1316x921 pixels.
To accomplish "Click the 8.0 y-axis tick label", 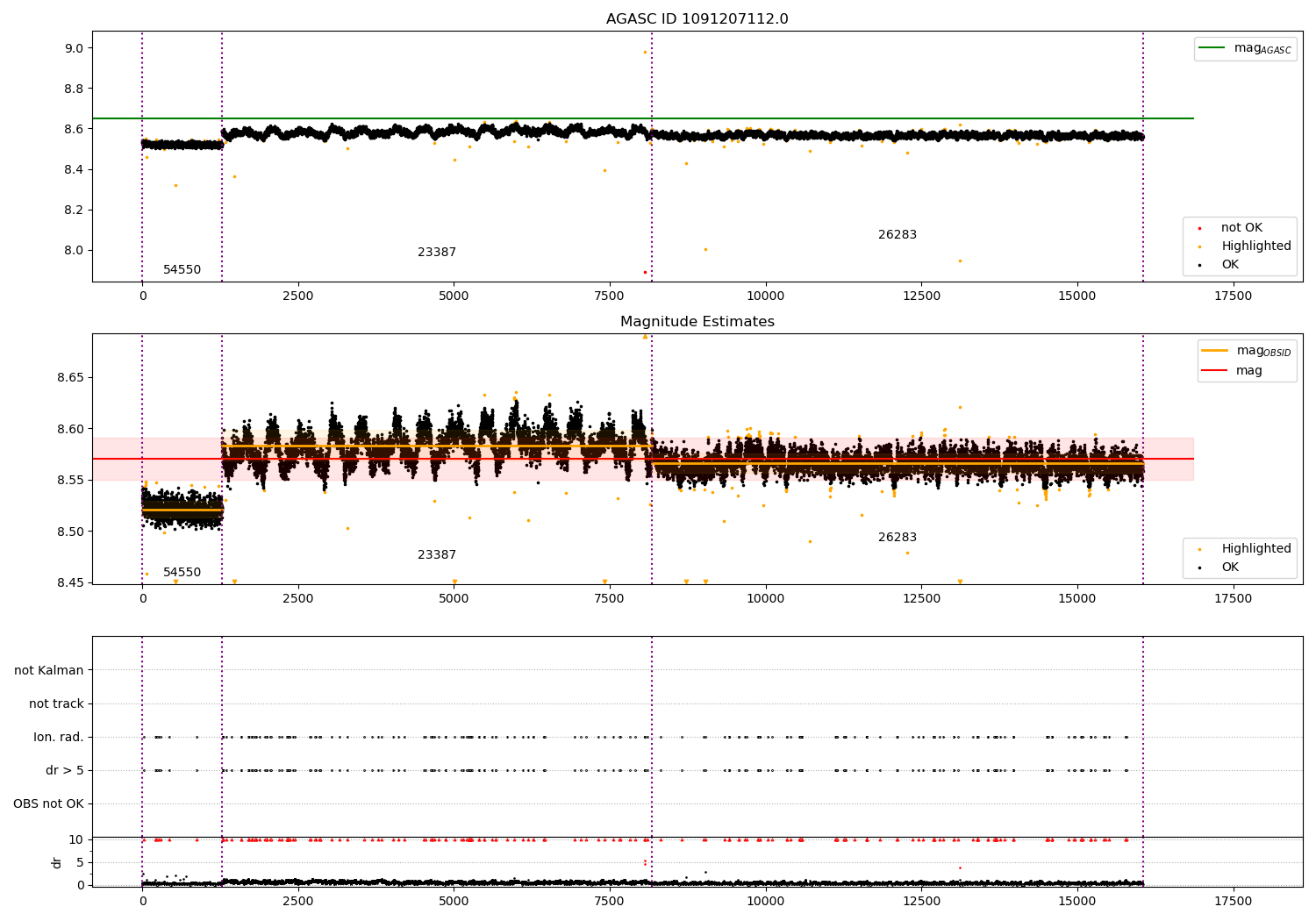I will coord(74,251).
